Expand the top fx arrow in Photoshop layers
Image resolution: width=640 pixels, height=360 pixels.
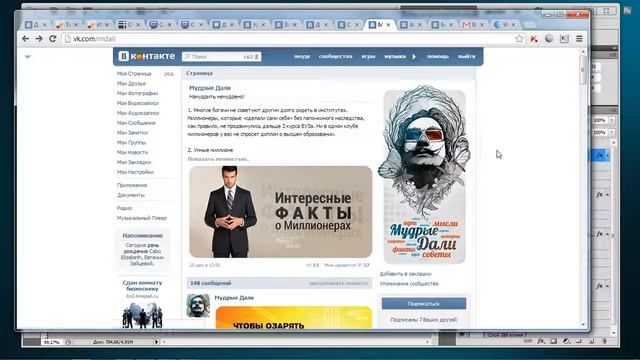pos(607,156)
